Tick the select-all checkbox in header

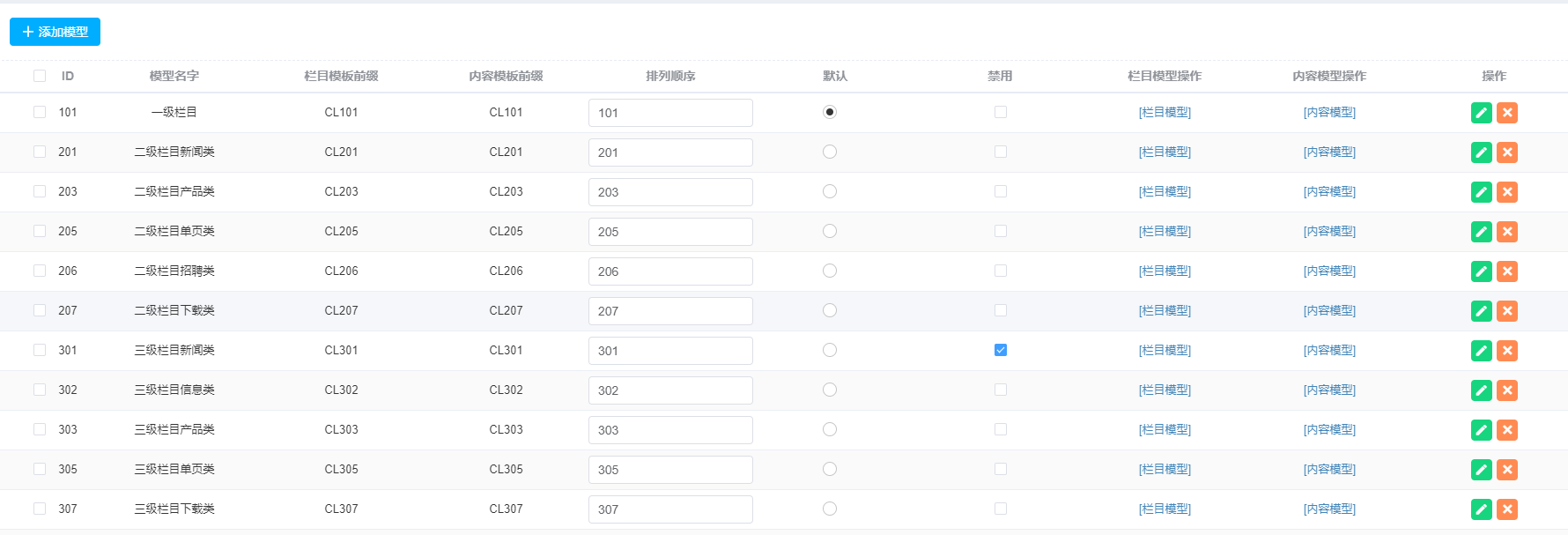(40, 76)
